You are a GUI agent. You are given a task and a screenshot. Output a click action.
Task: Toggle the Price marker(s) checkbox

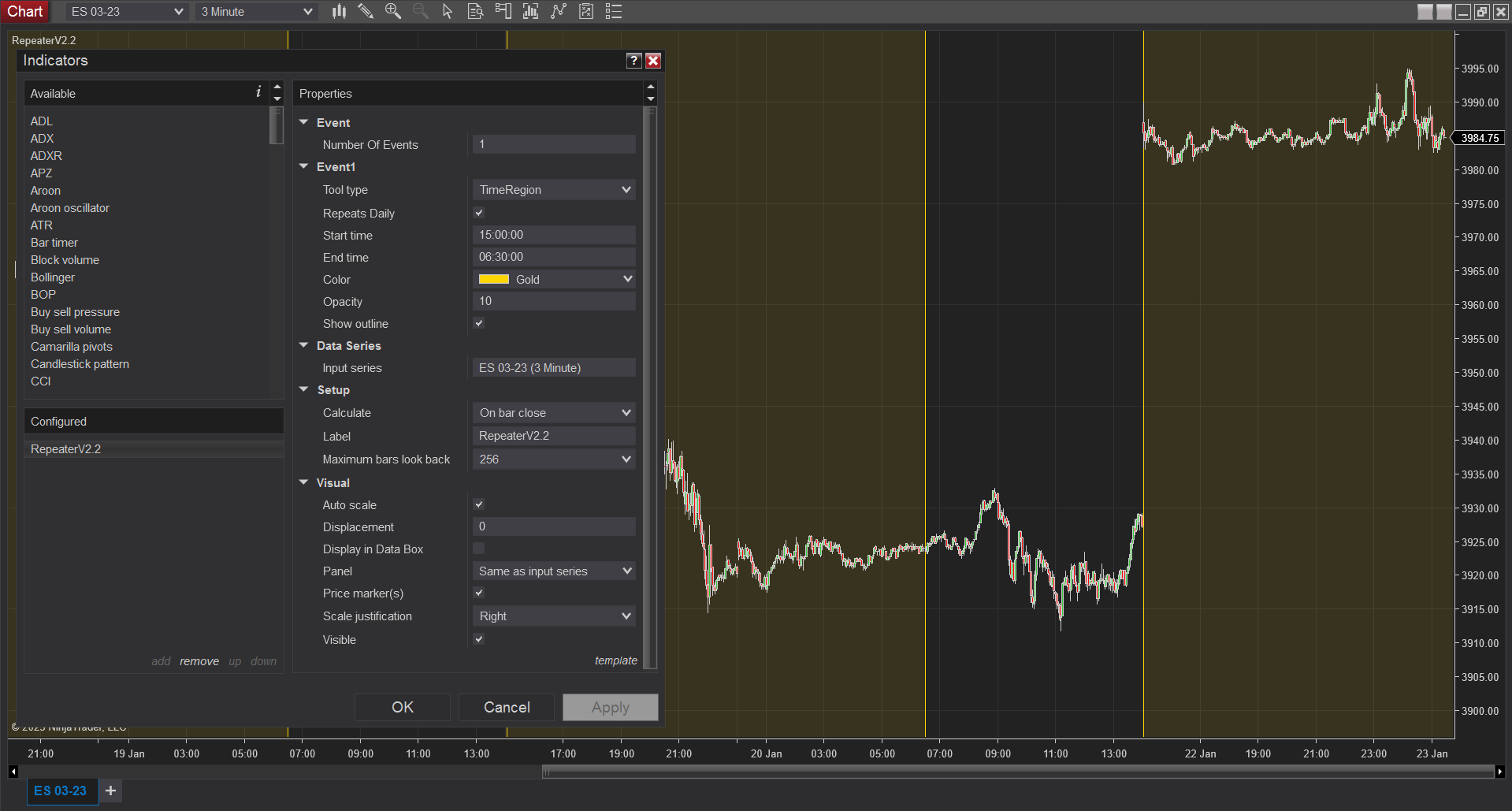click(479, 593)
